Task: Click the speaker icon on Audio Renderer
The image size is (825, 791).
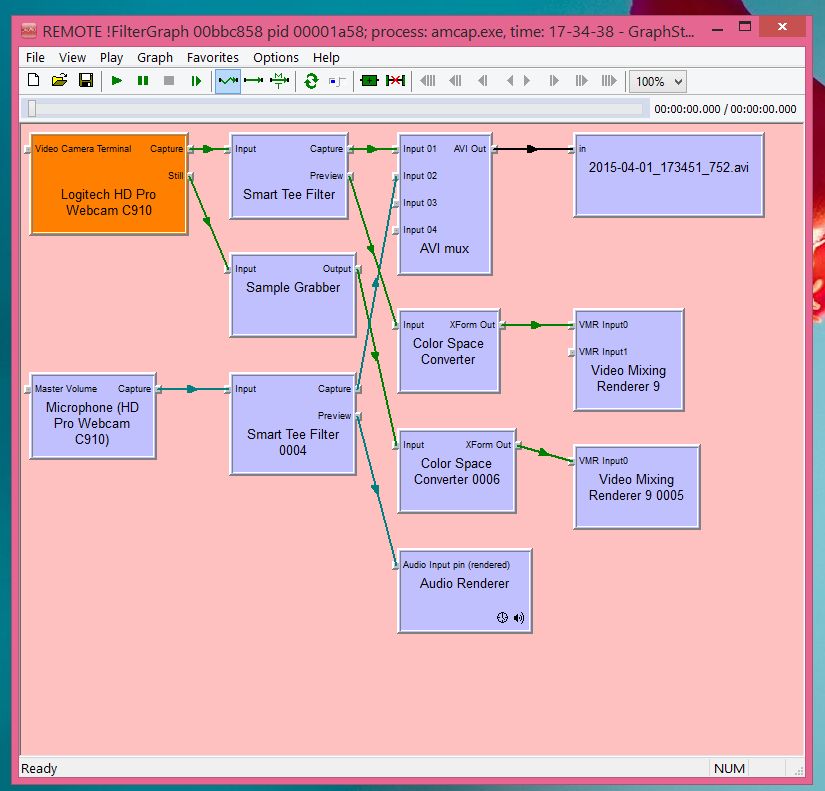Action: (x=519, y=617)
